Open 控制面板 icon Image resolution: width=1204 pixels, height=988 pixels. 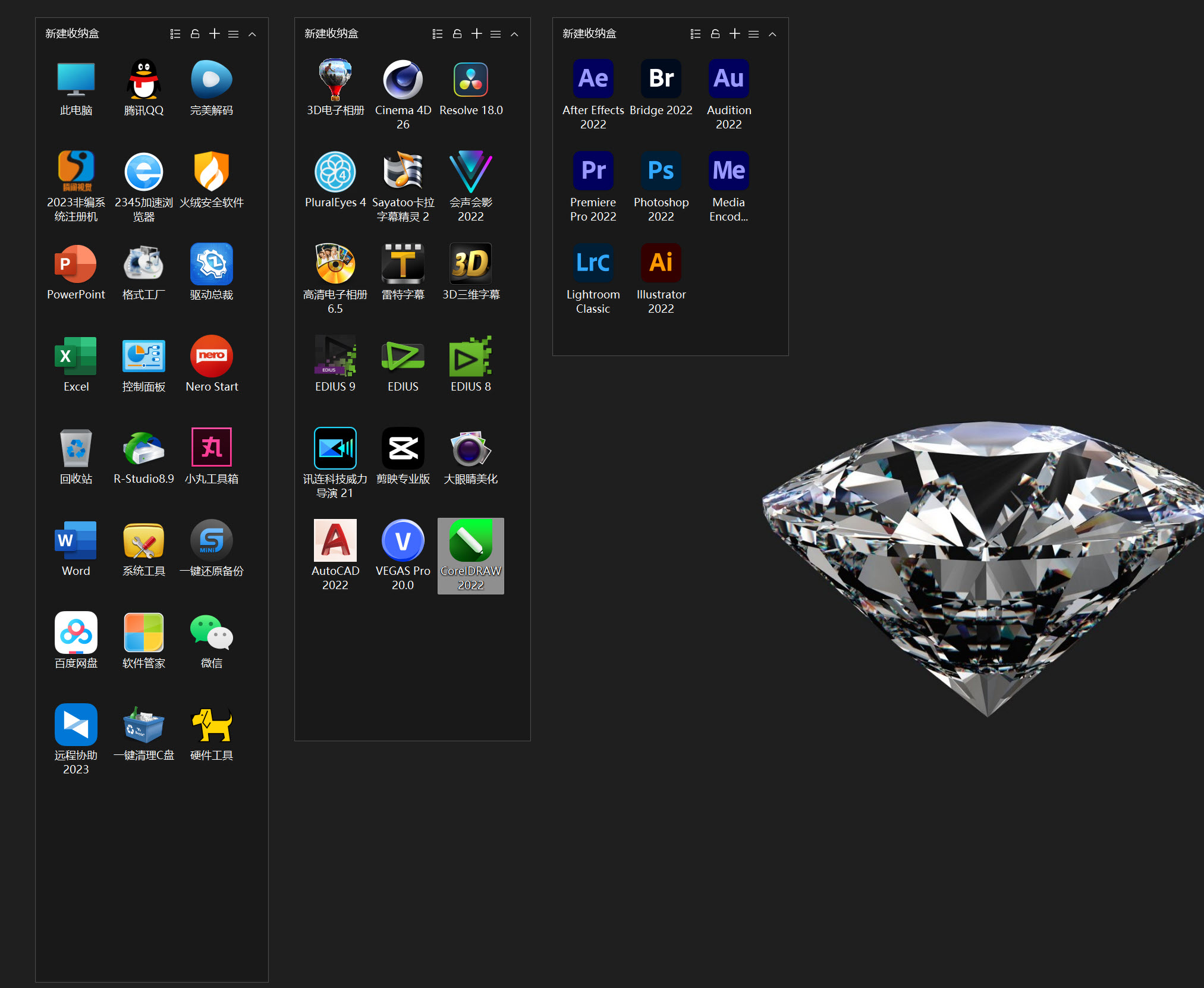[144, 356]
